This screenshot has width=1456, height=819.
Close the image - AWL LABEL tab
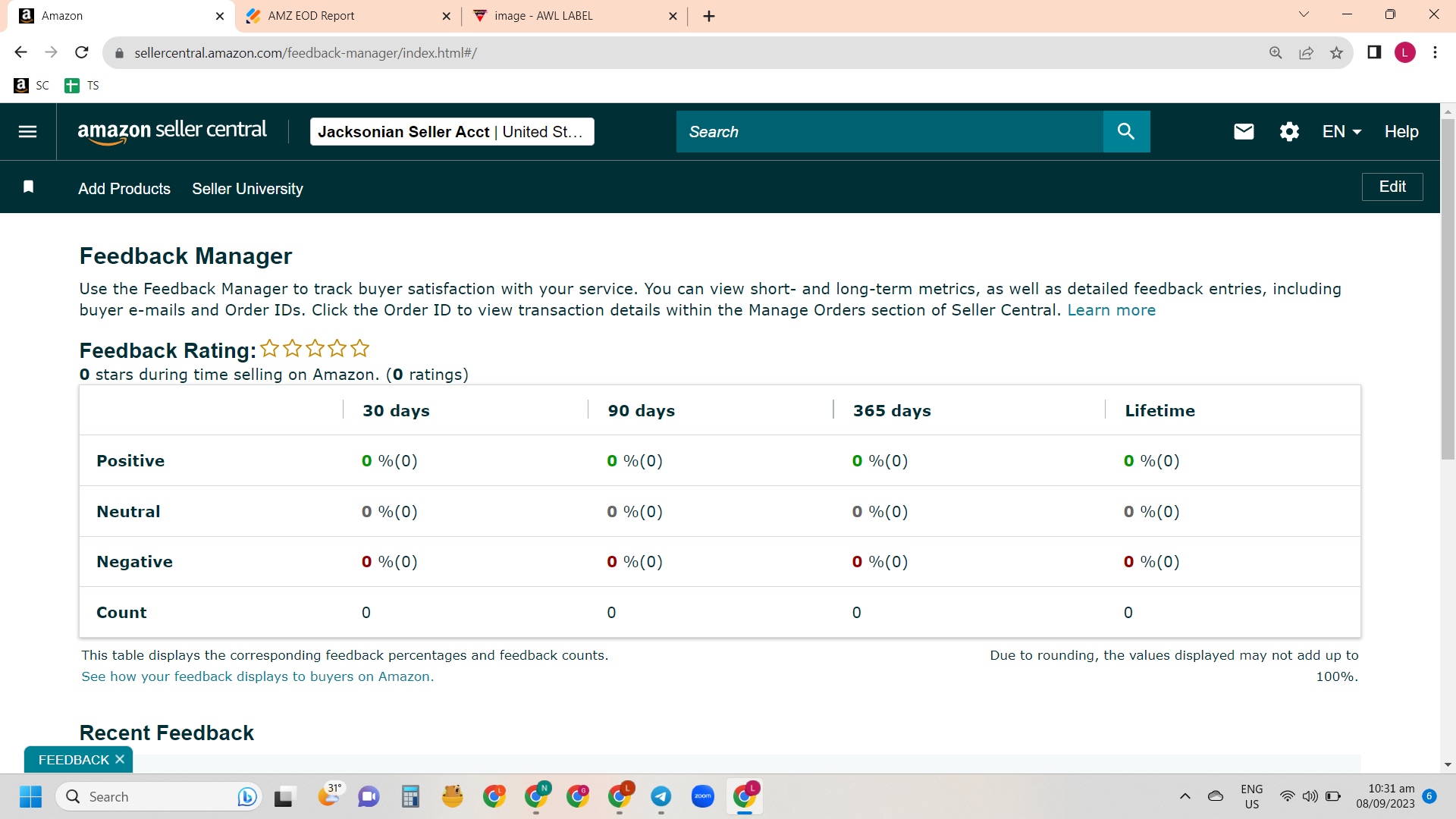(x=673, y=16)
